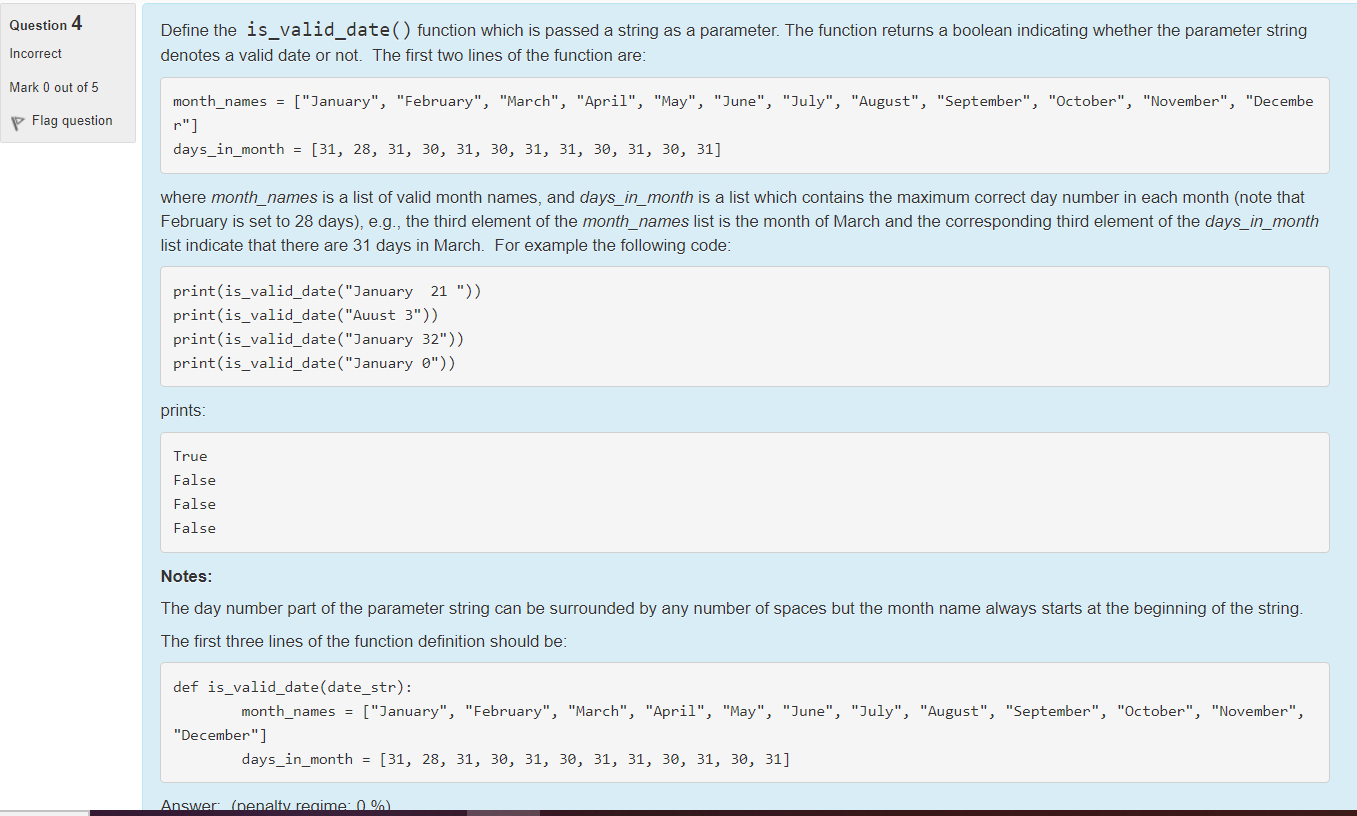Image resolution: width=1357 pixels, height=816 pixels.
Task: Click the Answer penalty regime label
Action: point(277,804)
